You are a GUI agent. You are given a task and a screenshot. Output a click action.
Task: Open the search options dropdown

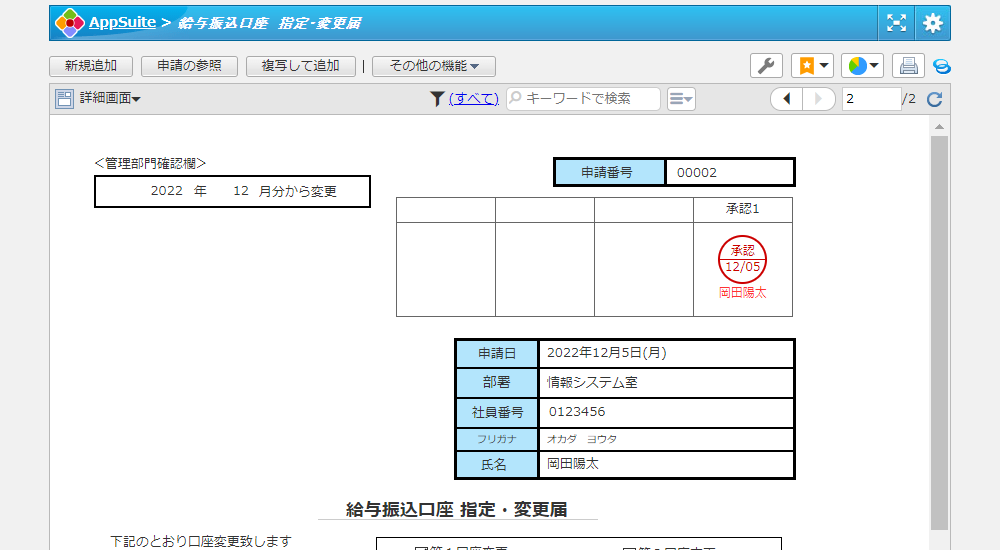pos(681,98)
